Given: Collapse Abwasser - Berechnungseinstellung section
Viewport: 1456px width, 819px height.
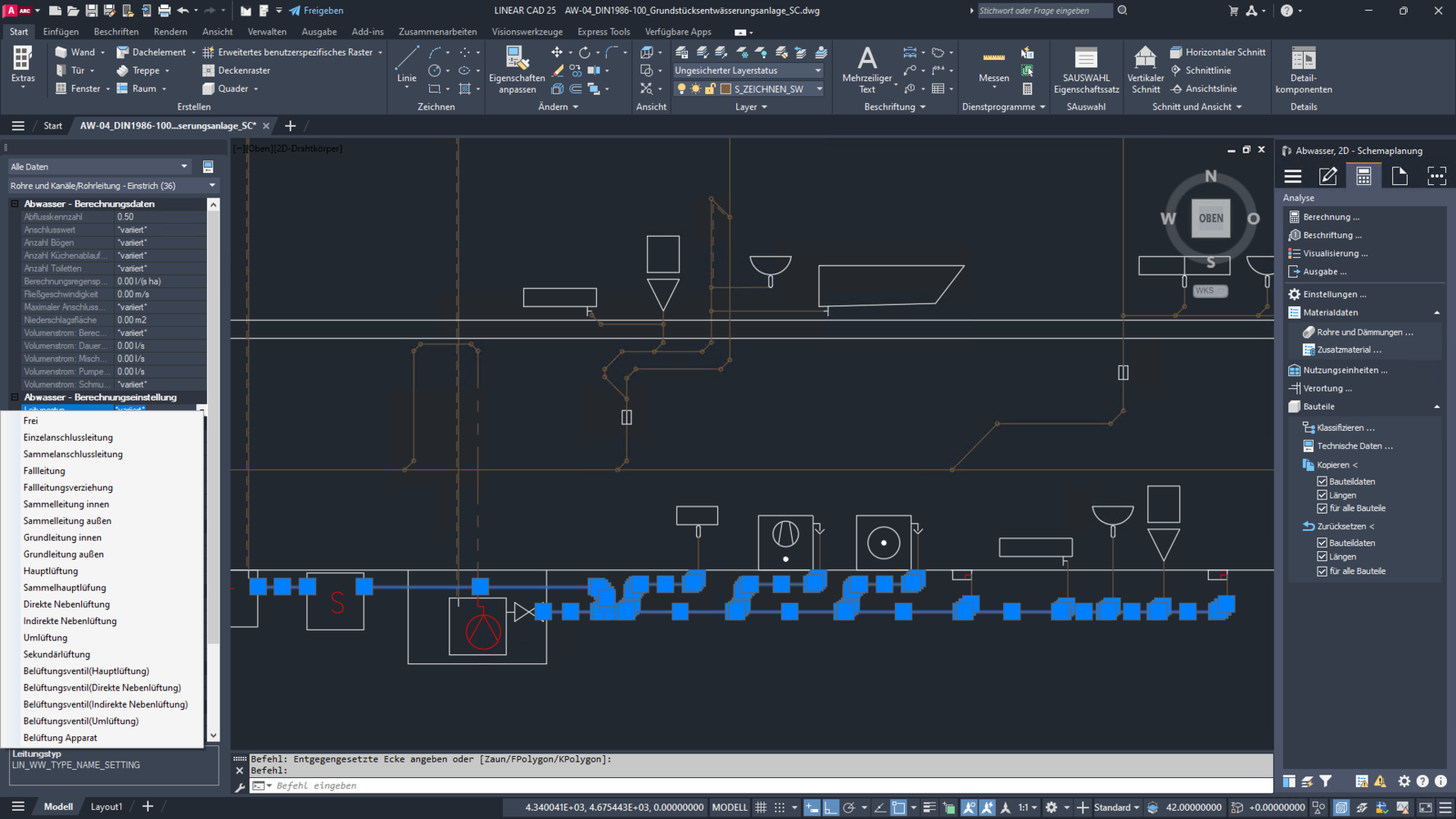Looking at the screenshot, I should (15, 397).
